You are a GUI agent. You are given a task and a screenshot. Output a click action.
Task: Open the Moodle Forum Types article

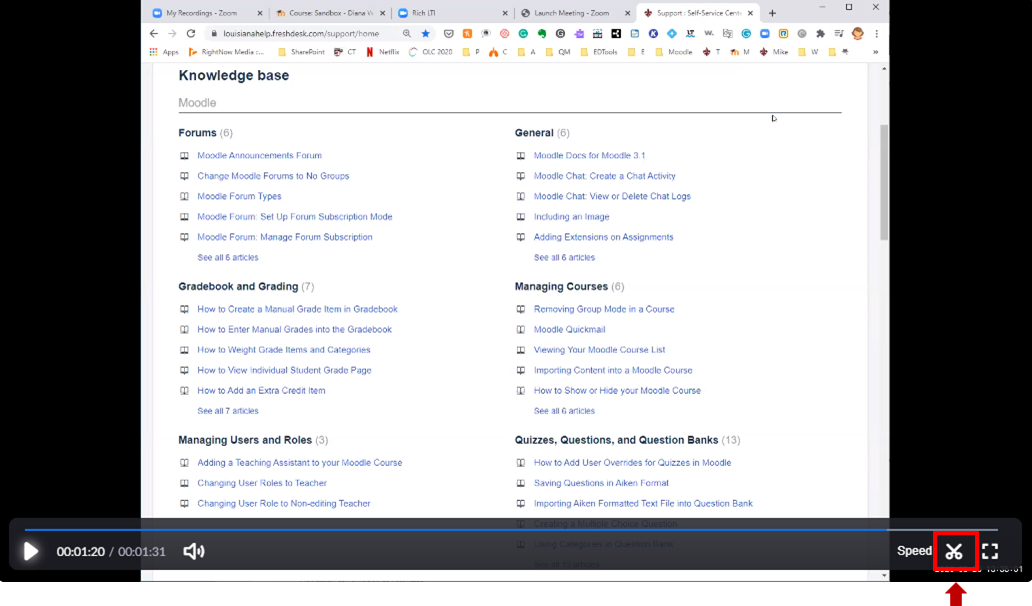239,196
